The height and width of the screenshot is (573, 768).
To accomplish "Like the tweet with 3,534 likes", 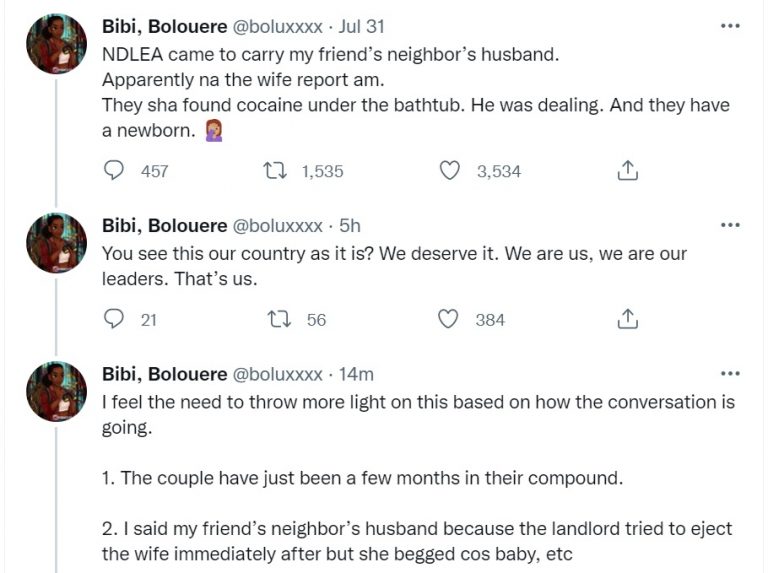I will (x=451, y=171).
